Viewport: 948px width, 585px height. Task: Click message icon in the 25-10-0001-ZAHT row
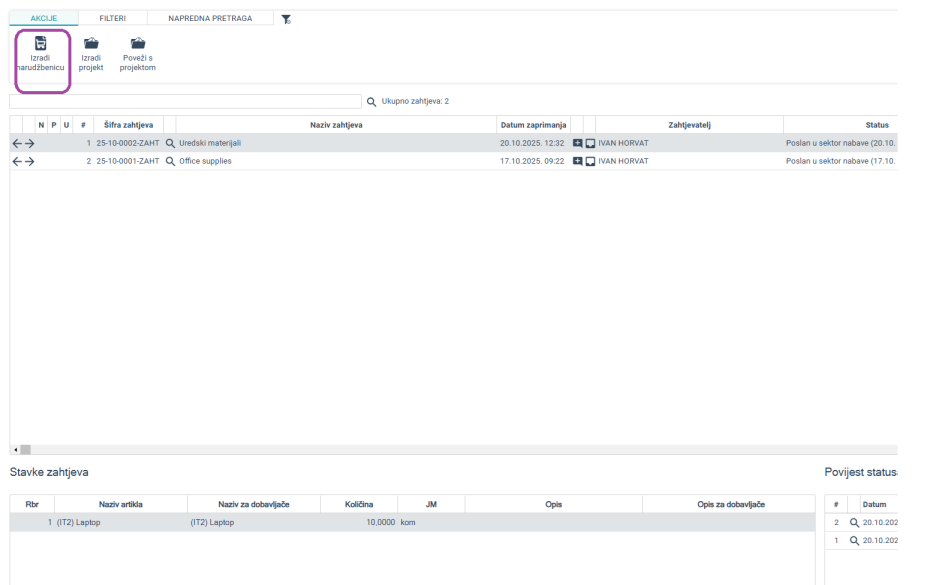(590, 161)
